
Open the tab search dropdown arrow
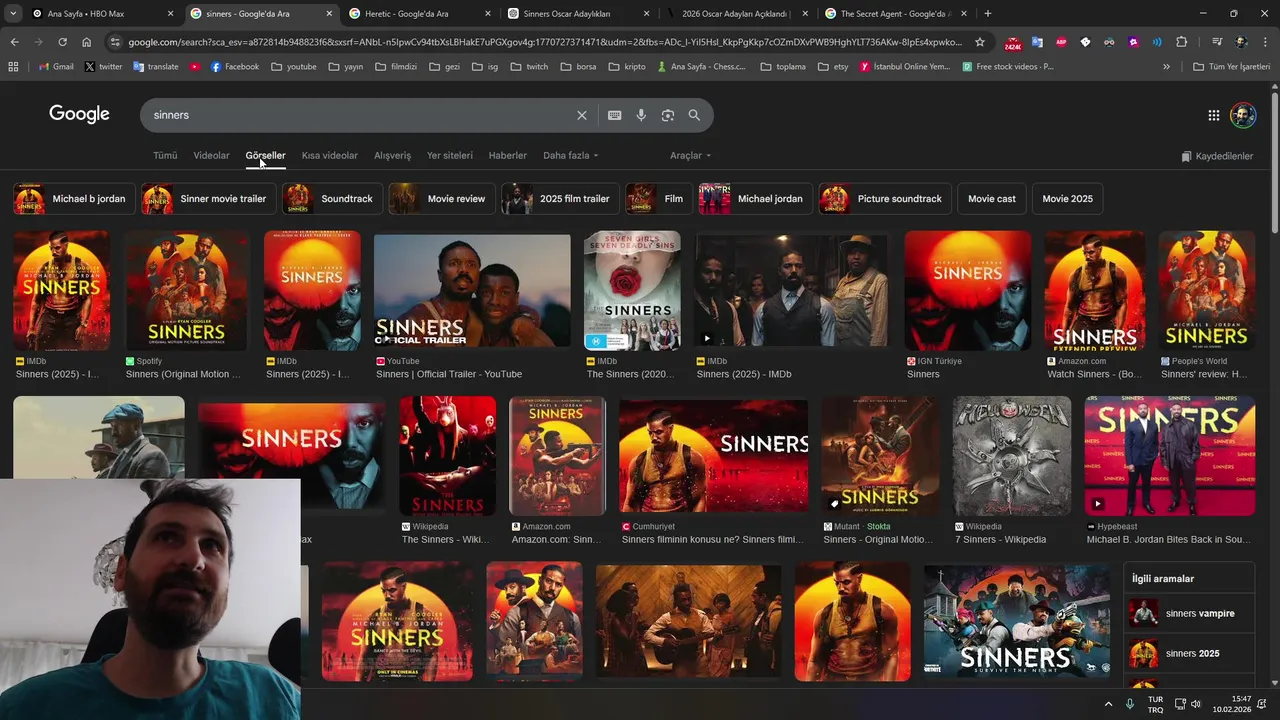point(13,13)
